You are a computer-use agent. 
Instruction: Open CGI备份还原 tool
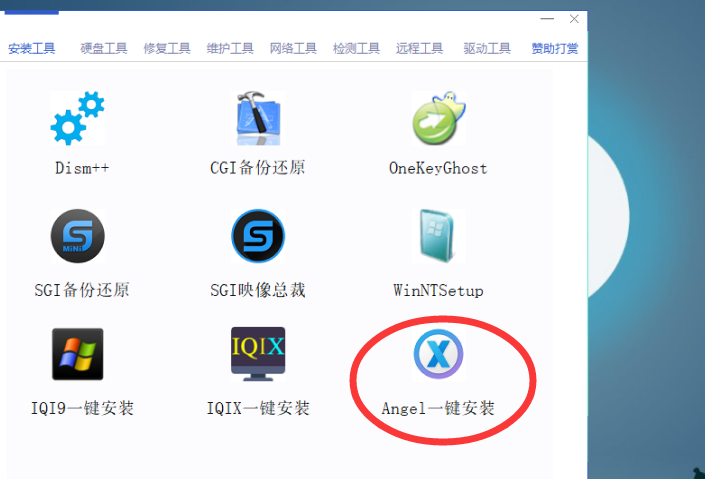click(258, 119)
